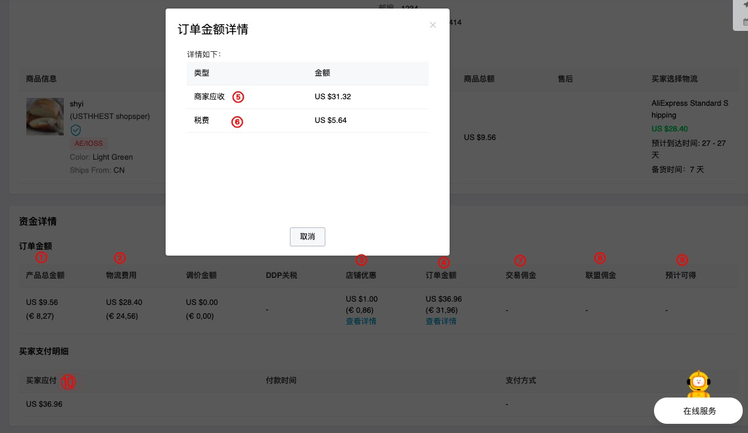Click the 商家应收 amount US $31.32
The width and height of the screenshot is (748, 433).
(x=332, y=97)
